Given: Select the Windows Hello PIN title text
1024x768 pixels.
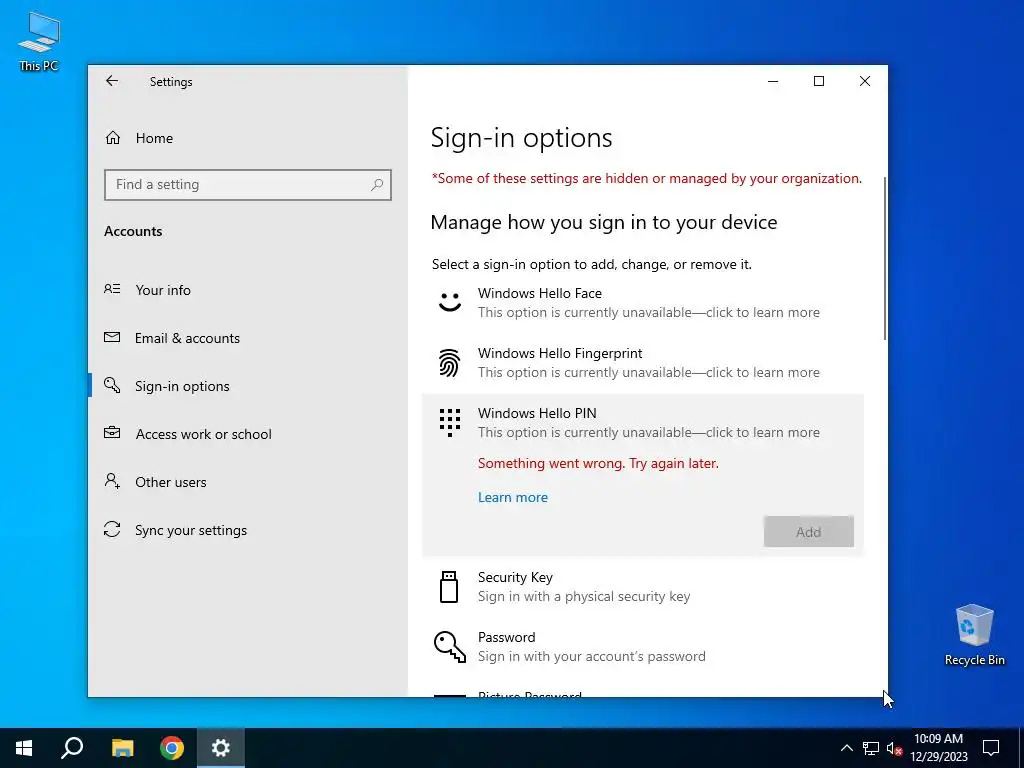Looking at the screenshot, I should point(537,413).
